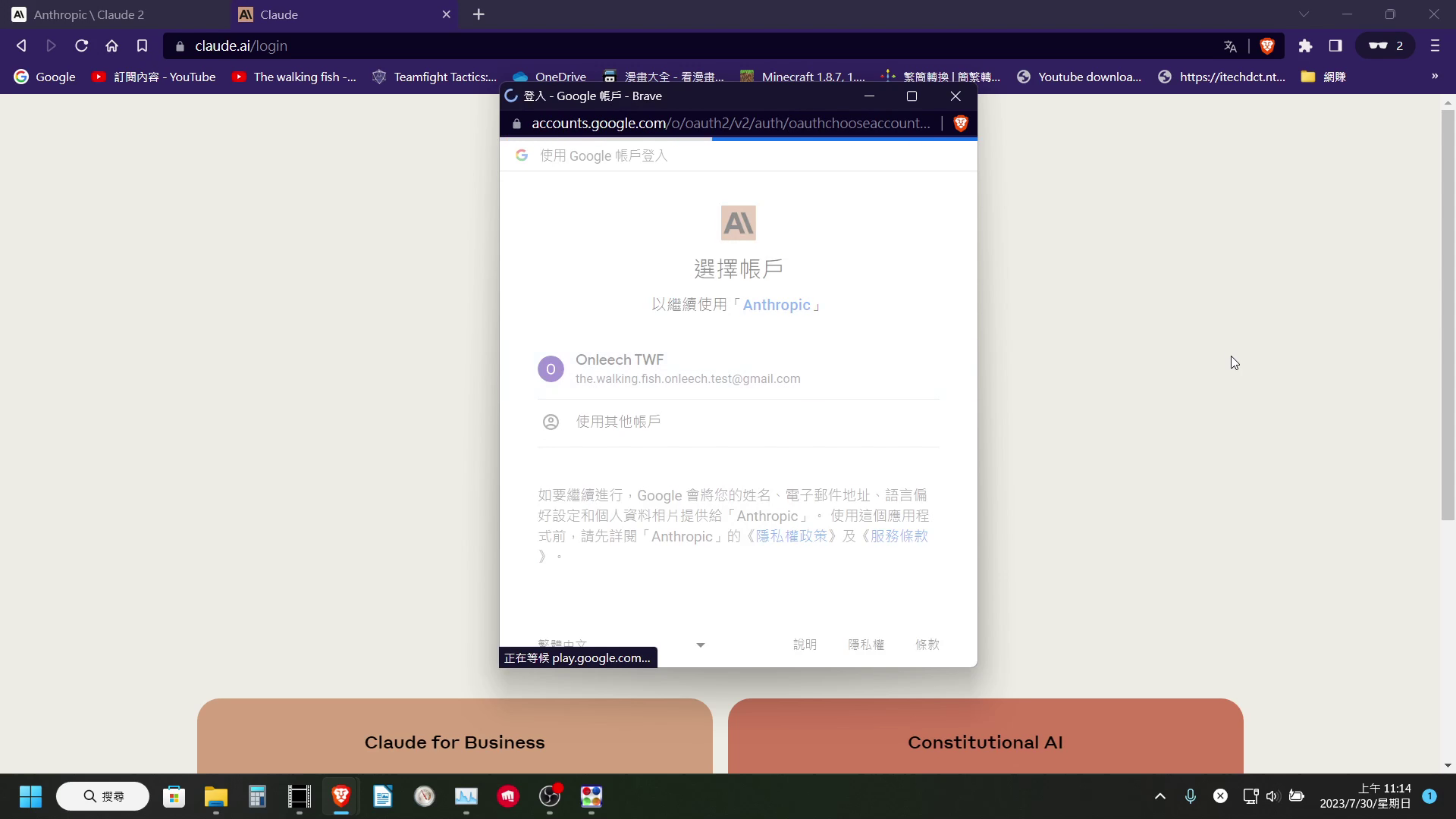This screenshot has height=819, width=1456.
Task: Open the 服務條款 terms of service link
Action: tap(899, 536)
